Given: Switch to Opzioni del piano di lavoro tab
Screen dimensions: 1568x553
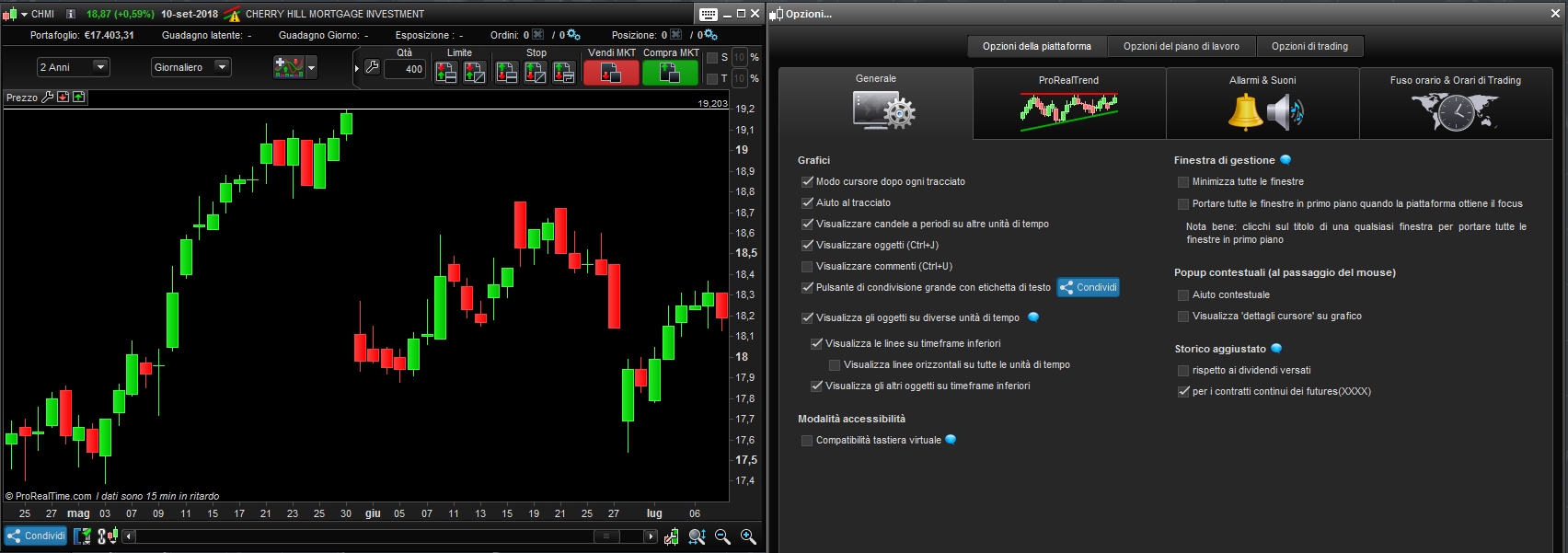Looking at the screenshot, I should click(1182, 46).
